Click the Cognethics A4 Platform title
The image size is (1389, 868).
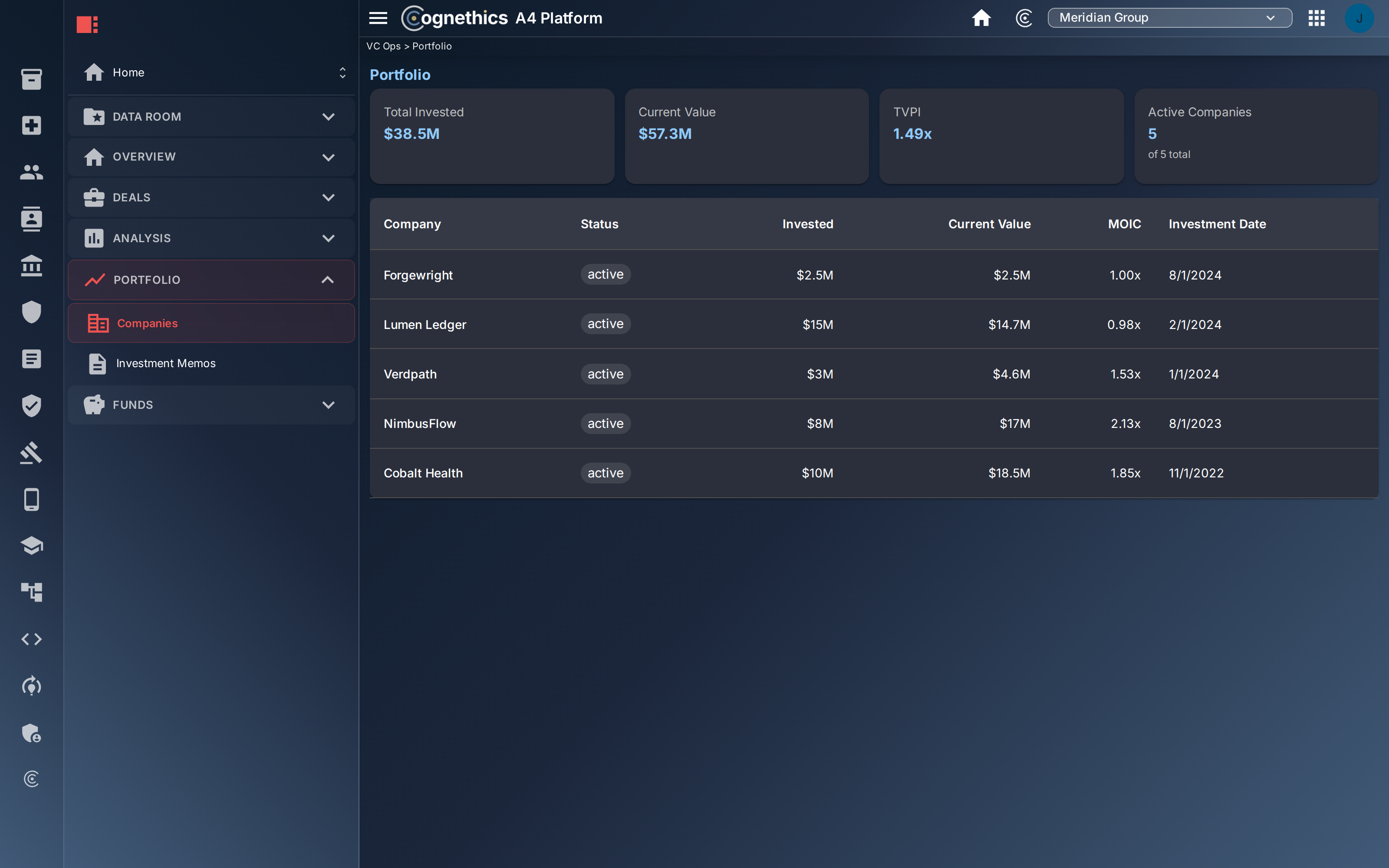click(502, 18)
